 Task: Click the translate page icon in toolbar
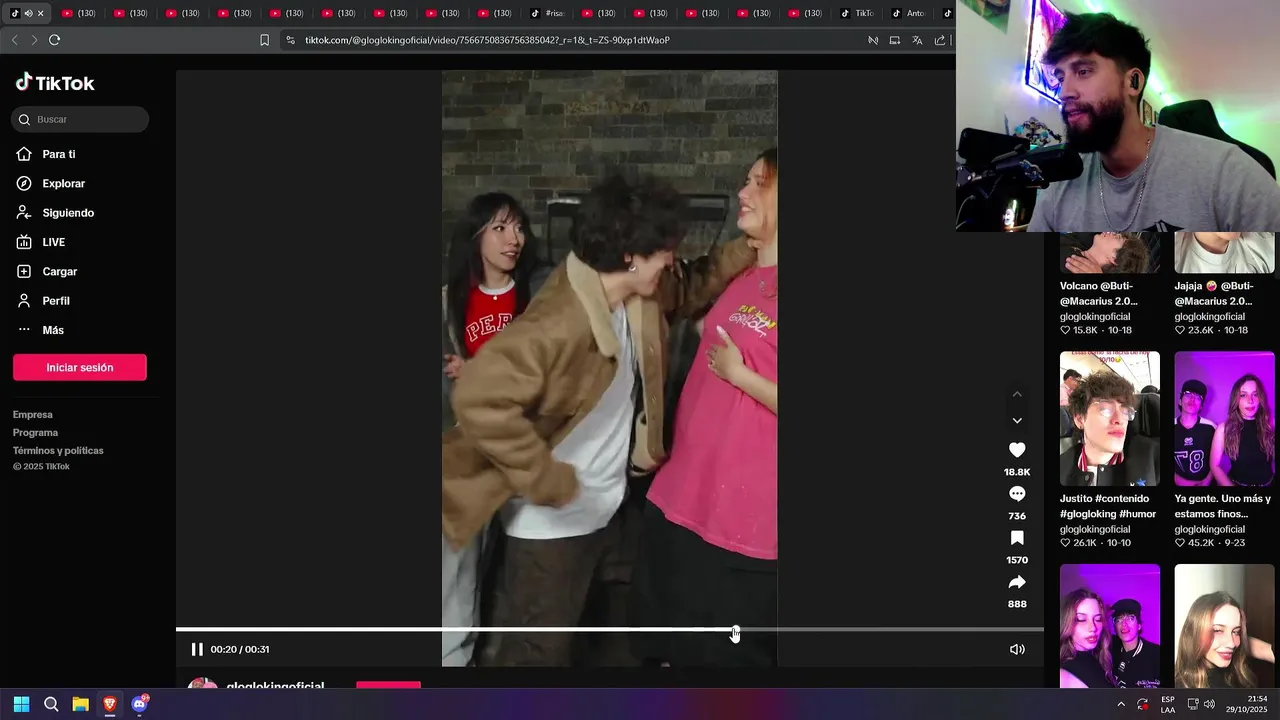coord(917,40)
